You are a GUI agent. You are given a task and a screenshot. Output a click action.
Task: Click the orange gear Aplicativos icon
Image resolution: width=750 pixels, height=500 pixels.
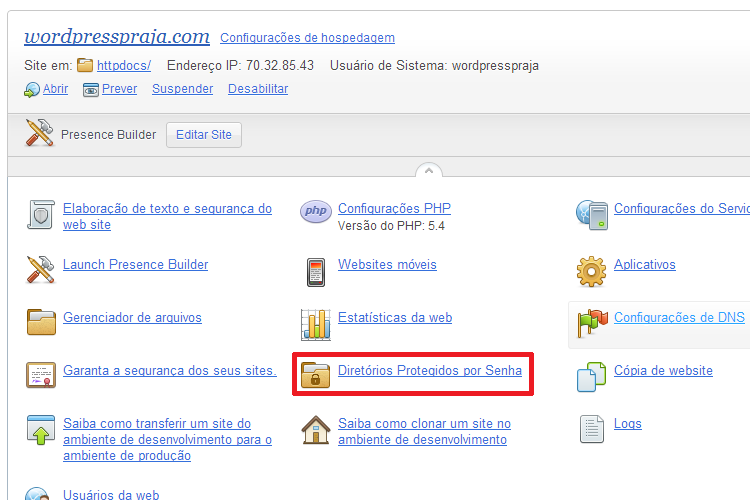(591, 271)
